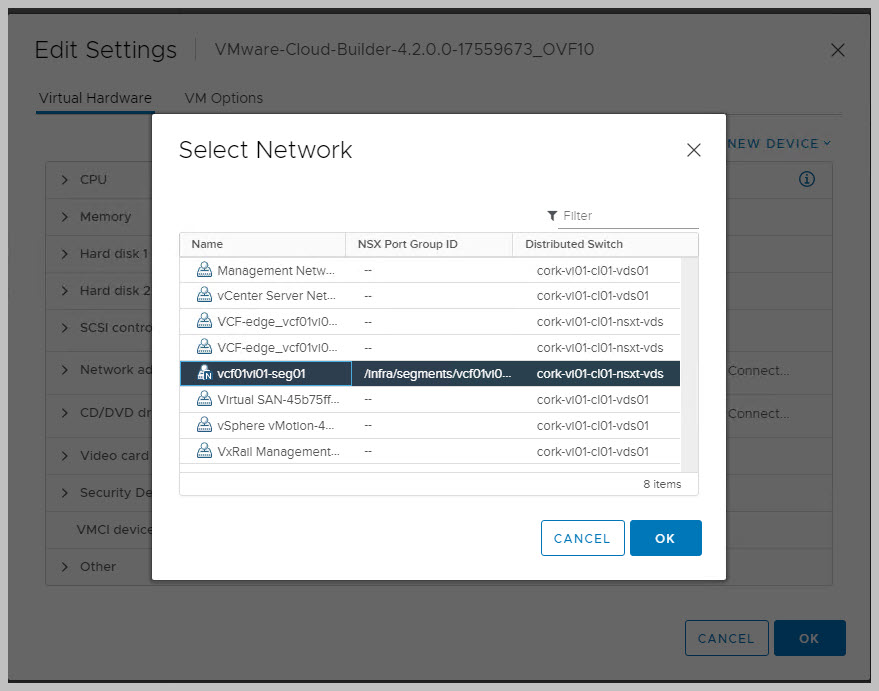Viewport: 879px width, 691px height.
Task: Click the network list vertical scrollbar
Action: point(689,360)
